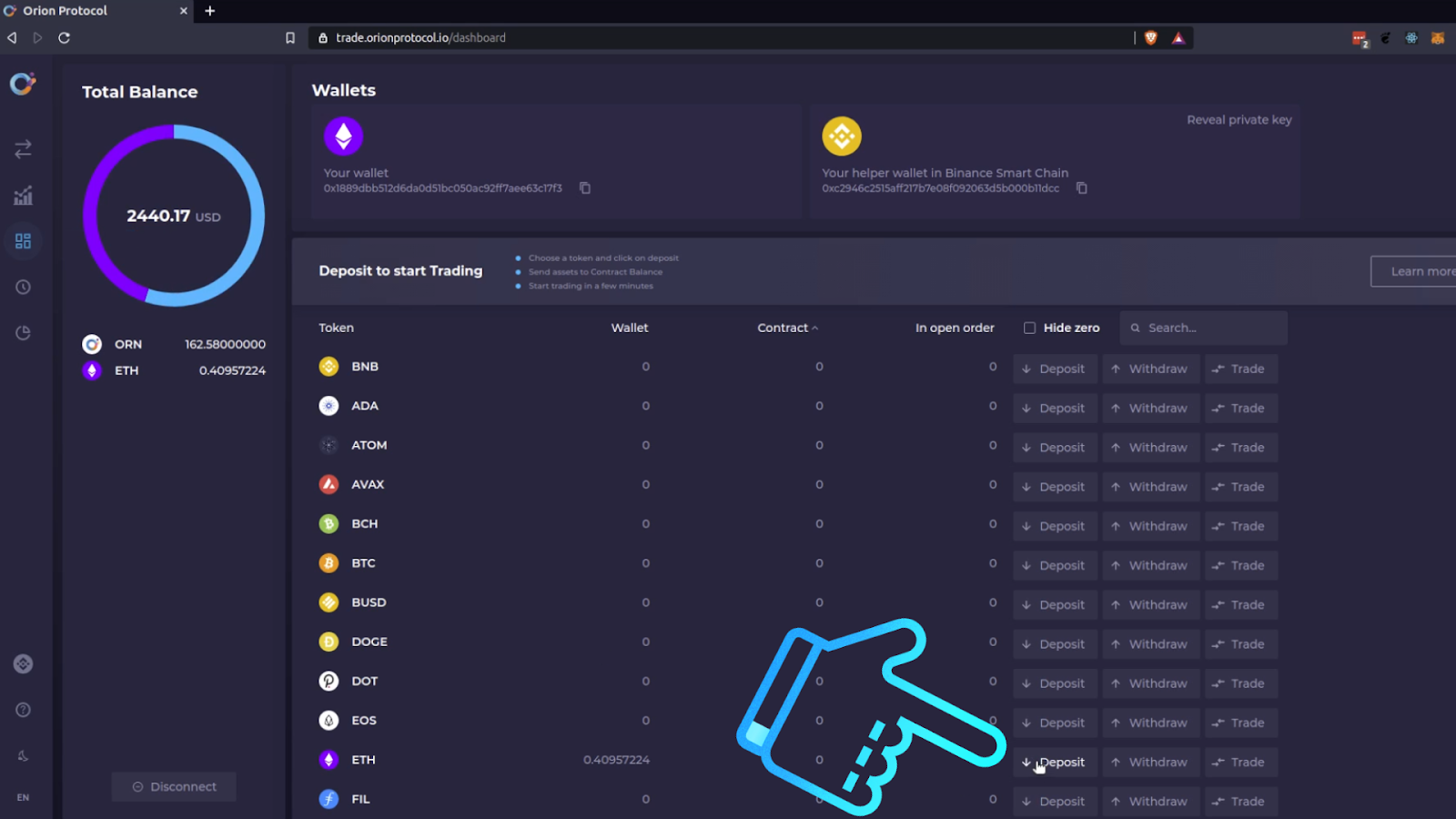The width and height of the screenshot is (1456, 819).
Task: Enable the Hide zero checkbox
Action: (1029, 328)
